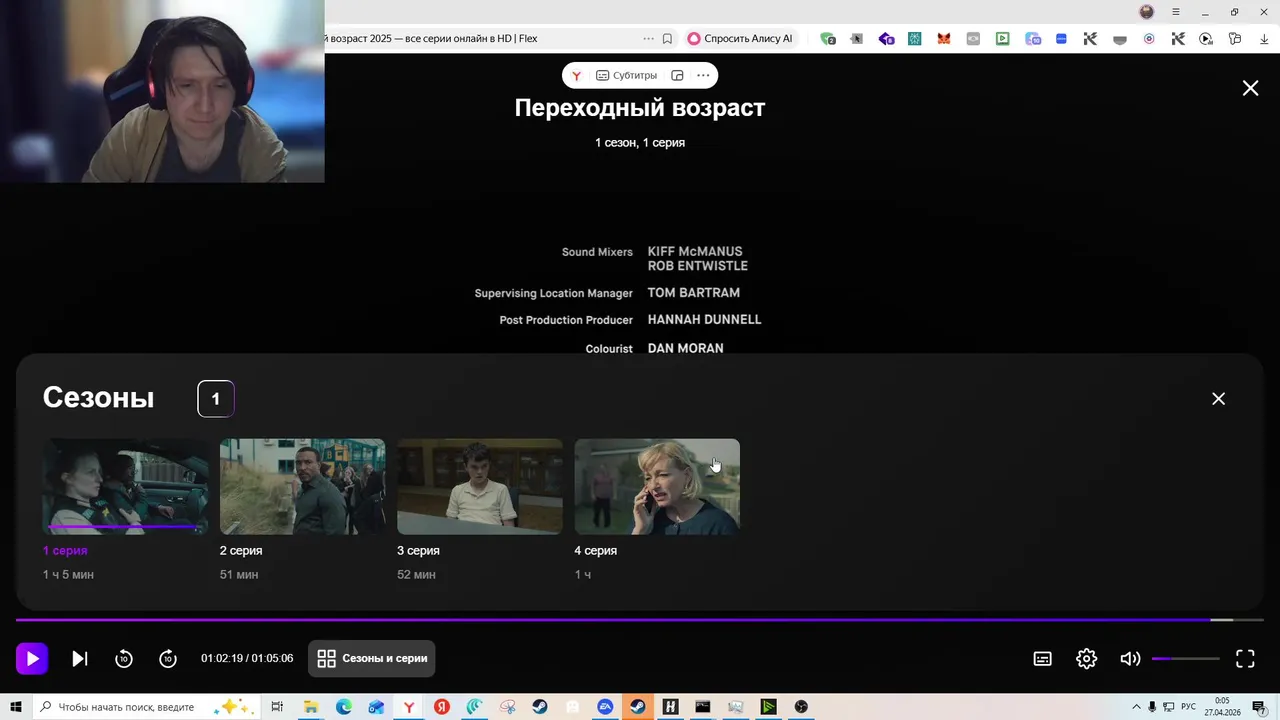Rewind 10 seconds
1280x720 pixels.
124,658
